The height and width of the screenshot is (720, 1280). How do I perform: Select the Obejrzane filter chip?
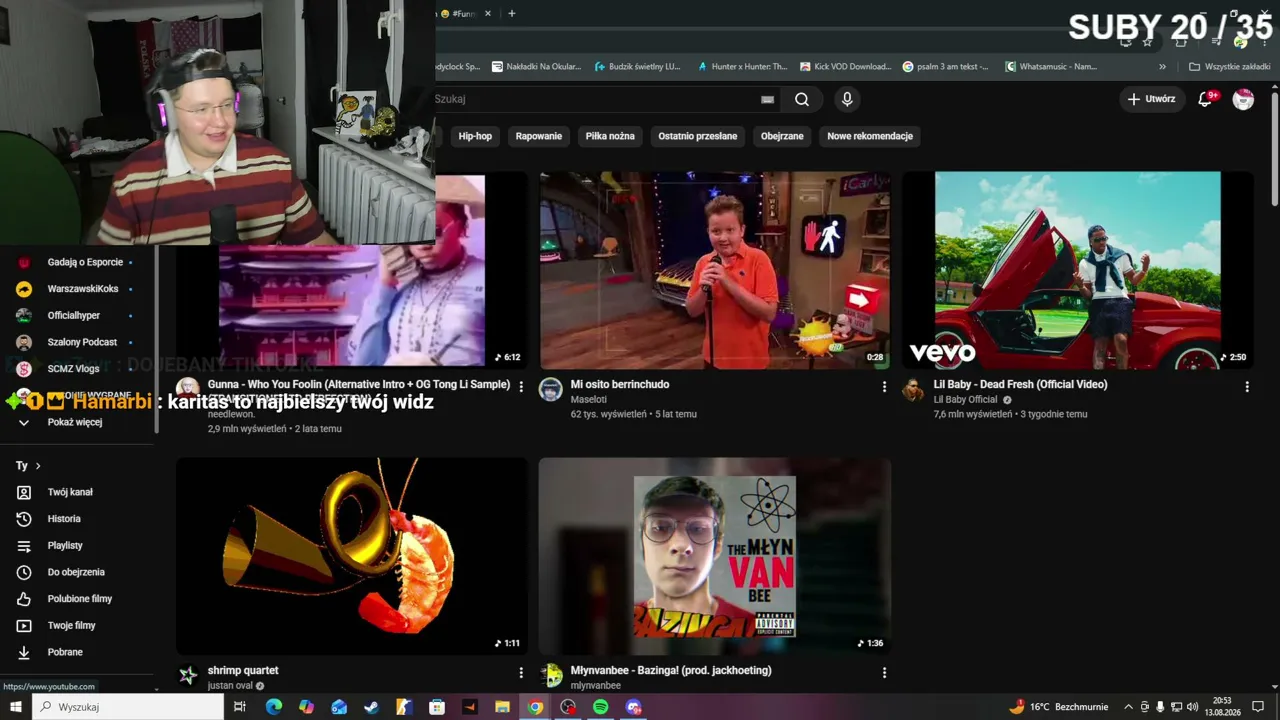click(782, 136)
